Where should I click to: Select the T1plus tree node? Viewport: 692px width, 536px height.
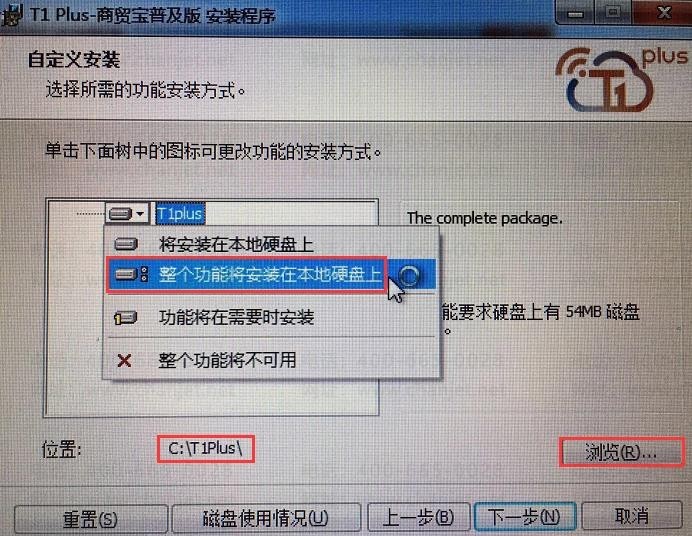[x=180, y=214]
